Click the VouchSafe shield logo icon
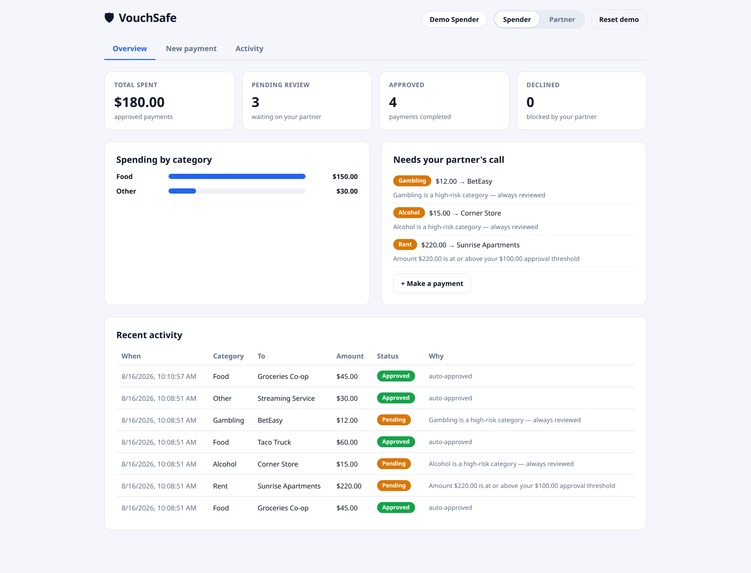Viewport: 751px width, 573px height. pos(109,18)
